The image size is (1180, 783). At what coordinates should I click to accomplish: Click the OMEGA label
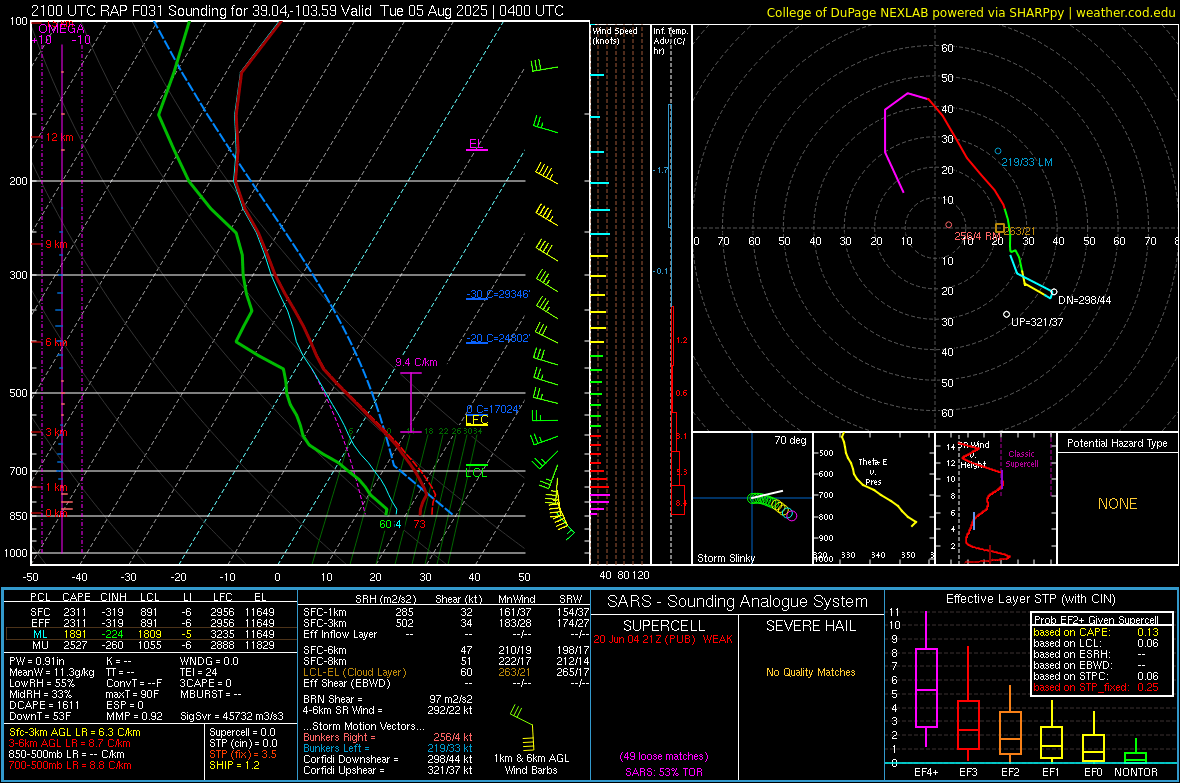pos(61,29)
